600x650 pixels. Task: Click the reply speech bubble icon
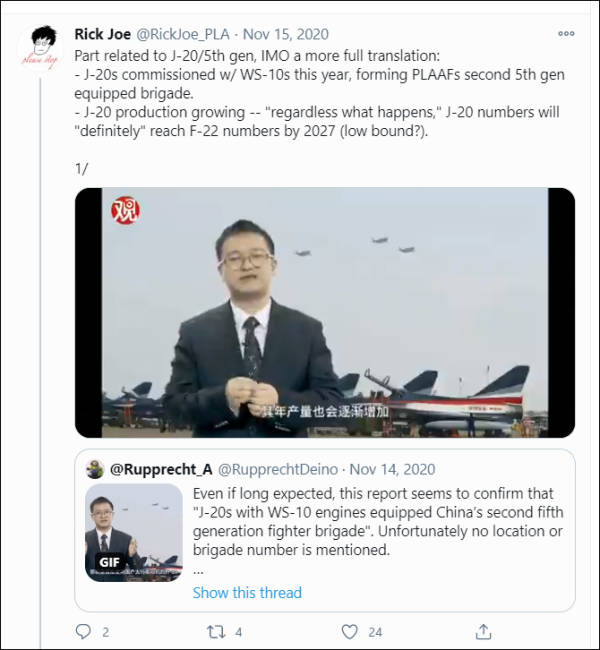click(x=85, y=631)
